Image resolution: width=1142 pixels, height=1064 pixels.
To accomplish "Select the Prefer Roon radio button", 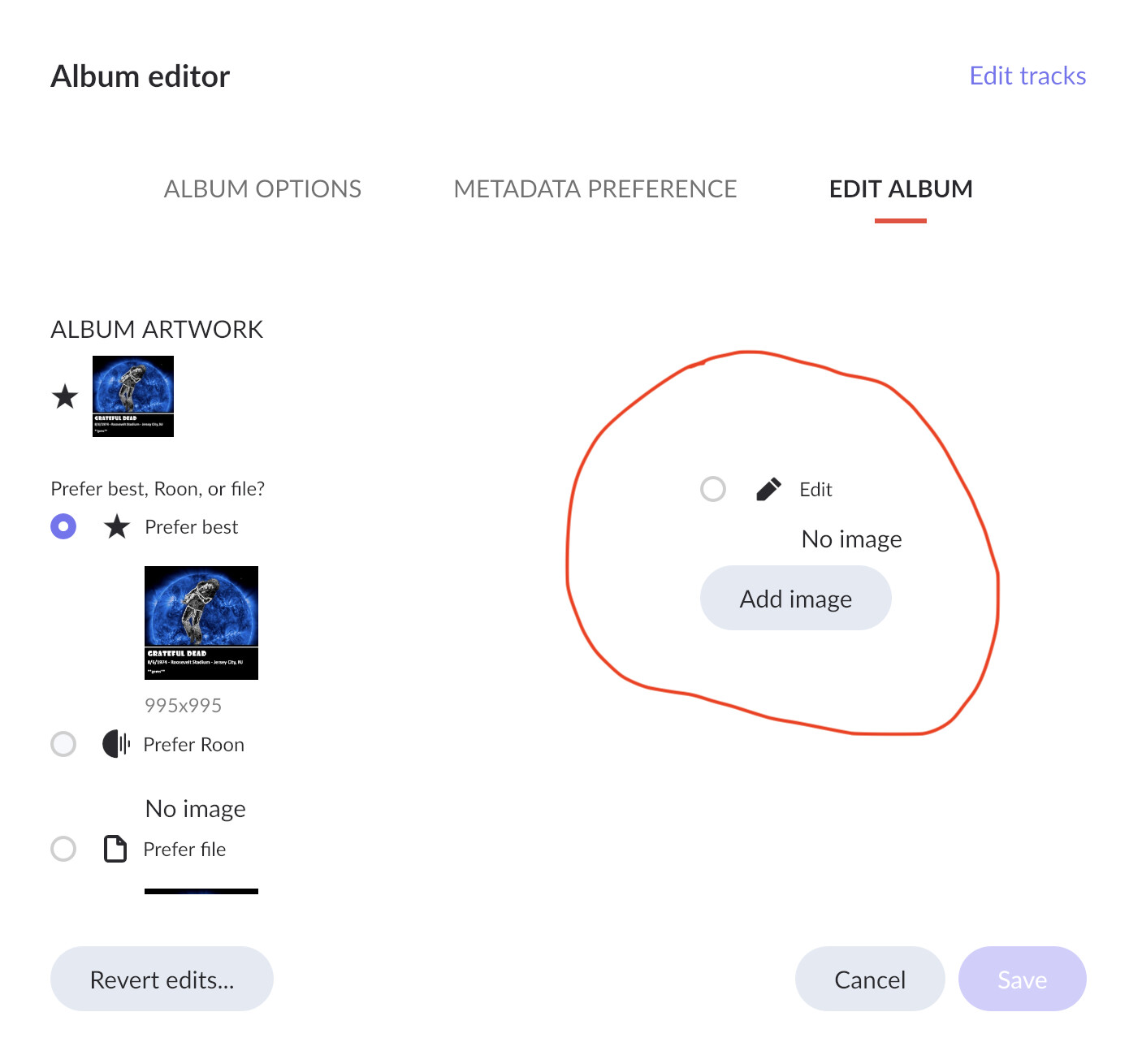I will click(63, 744).
